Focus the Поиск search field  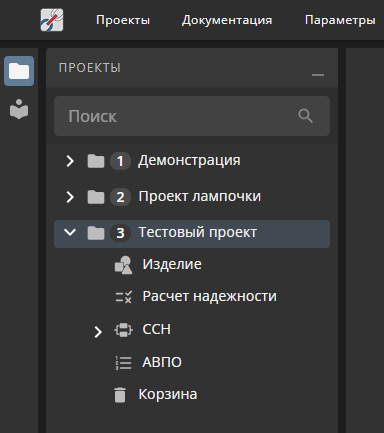pyautogui.click(x=192, y=116)
